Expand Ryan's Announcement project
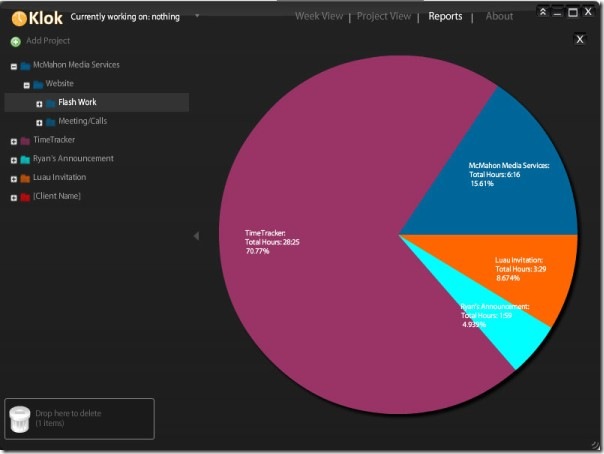The height and width of the screenshot is (454, 604). 14,160
